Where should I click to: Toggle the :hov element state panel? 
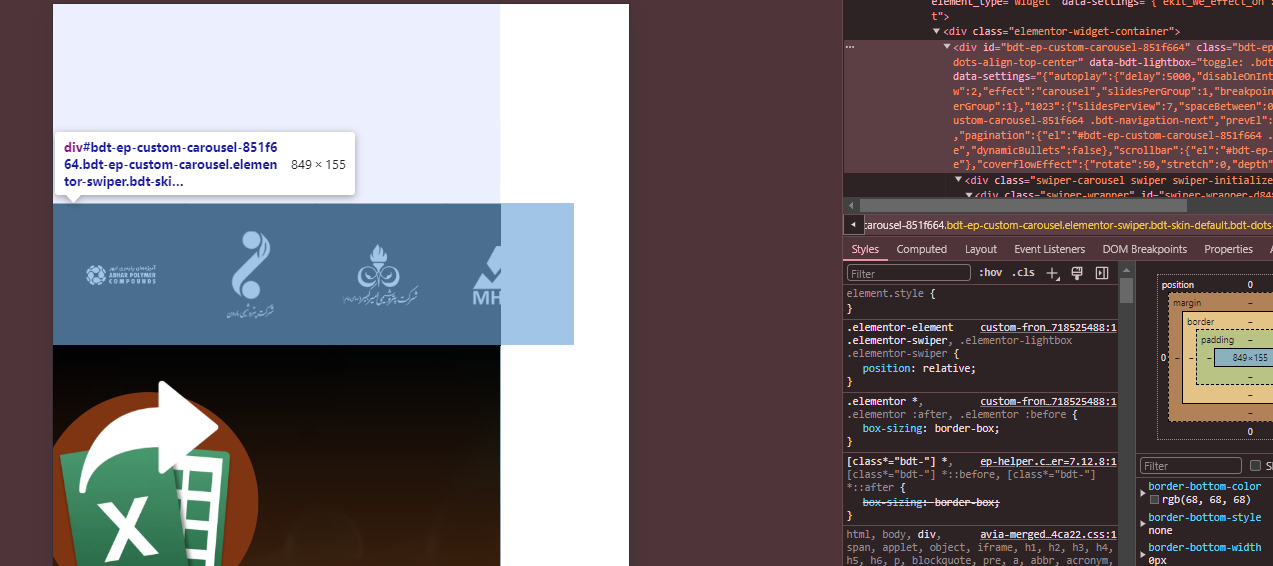[990, 273]
